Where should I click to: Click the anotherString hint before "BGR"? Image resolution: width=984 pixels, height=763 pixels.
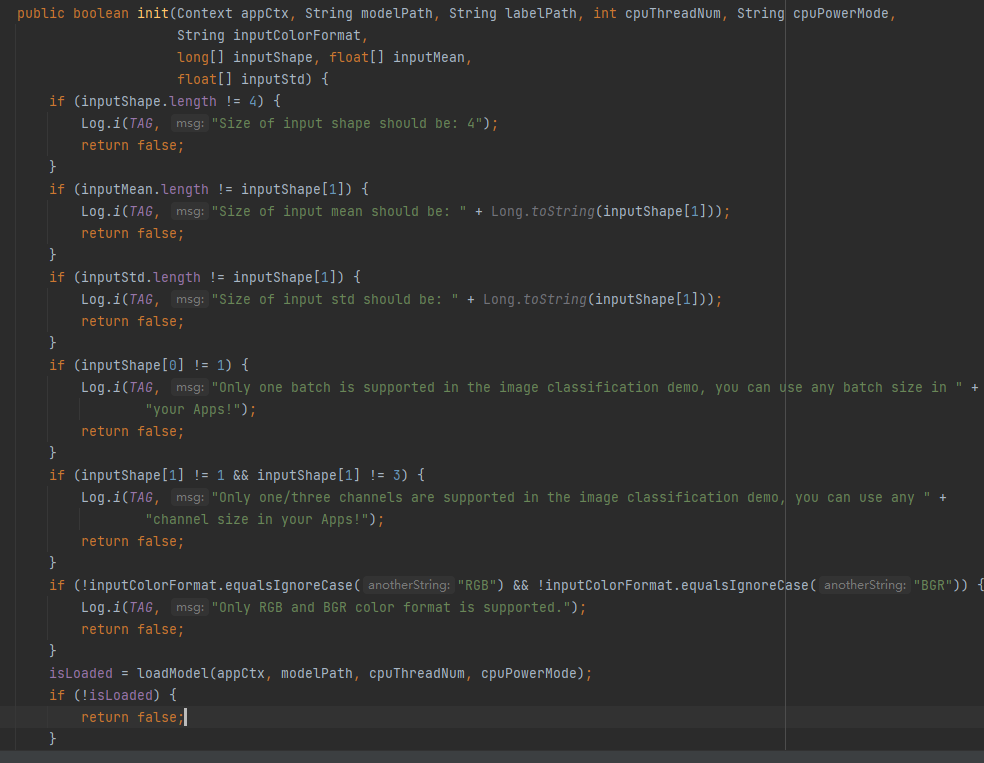pos(865,585)
